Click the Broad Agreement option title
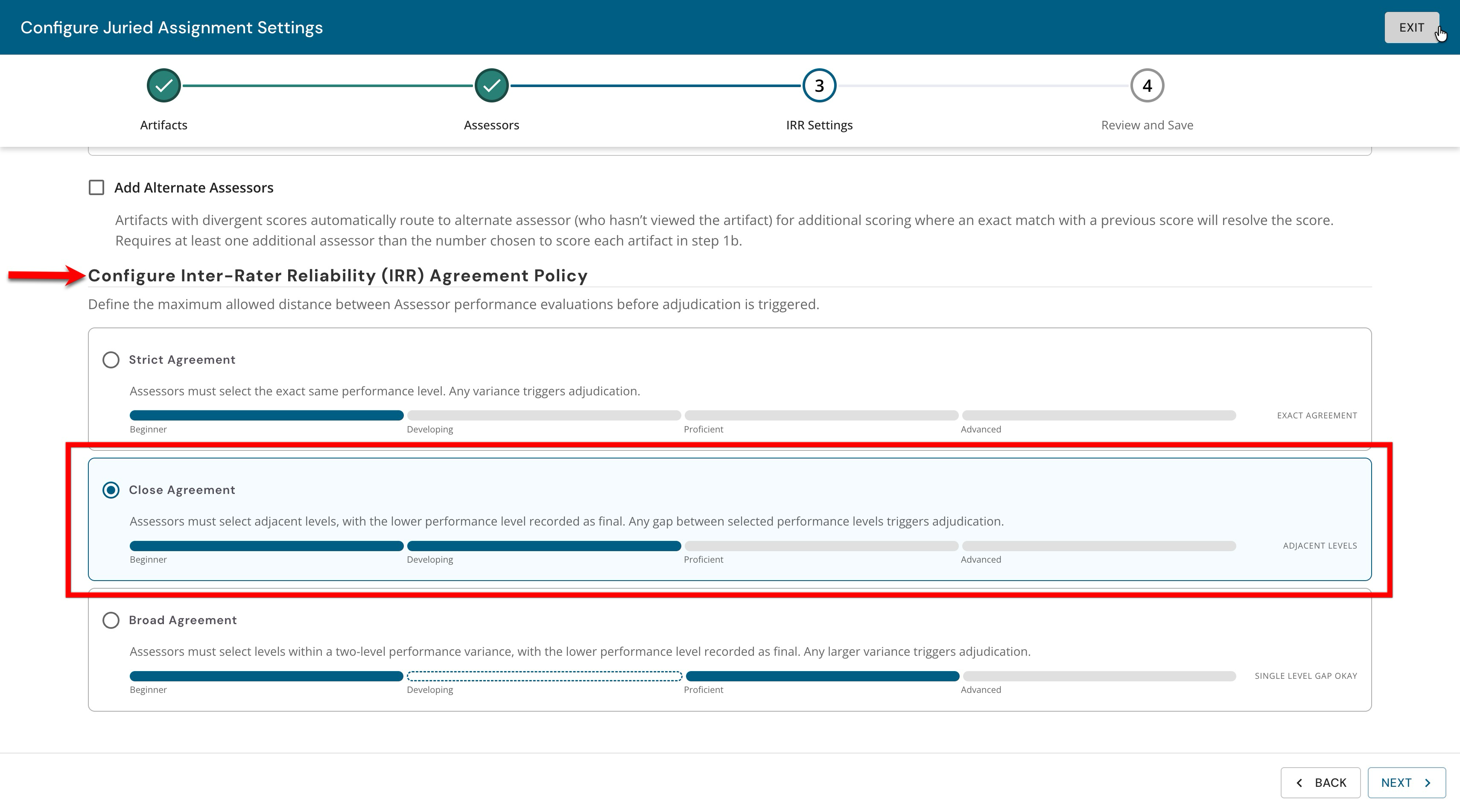This screenshot has width=1460, height=812. point(183,620)
